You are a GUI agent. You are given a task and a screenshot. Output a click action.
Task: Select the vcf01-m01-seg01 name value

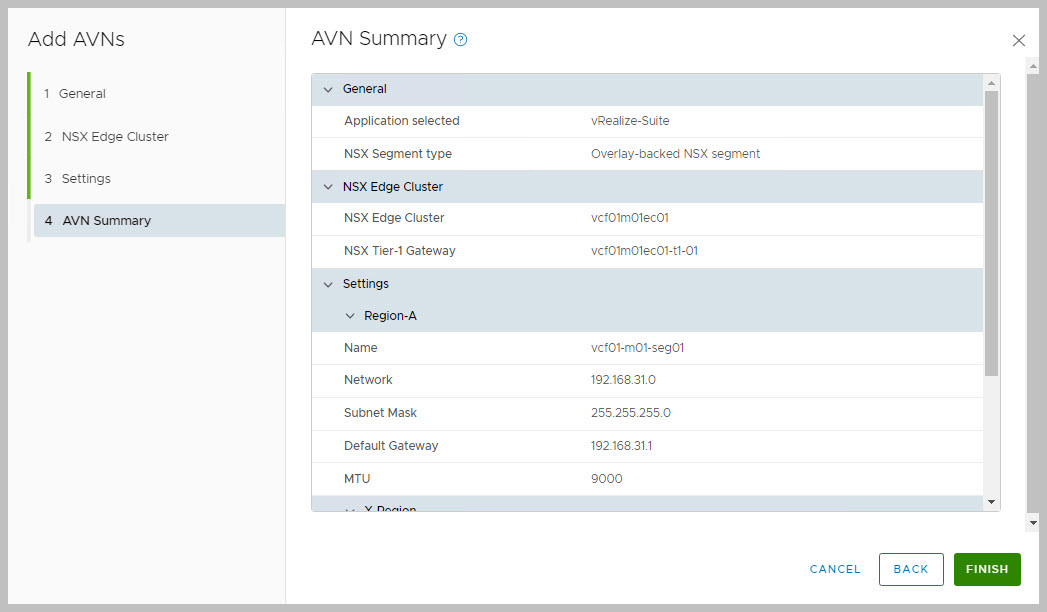tap(637, 348)
